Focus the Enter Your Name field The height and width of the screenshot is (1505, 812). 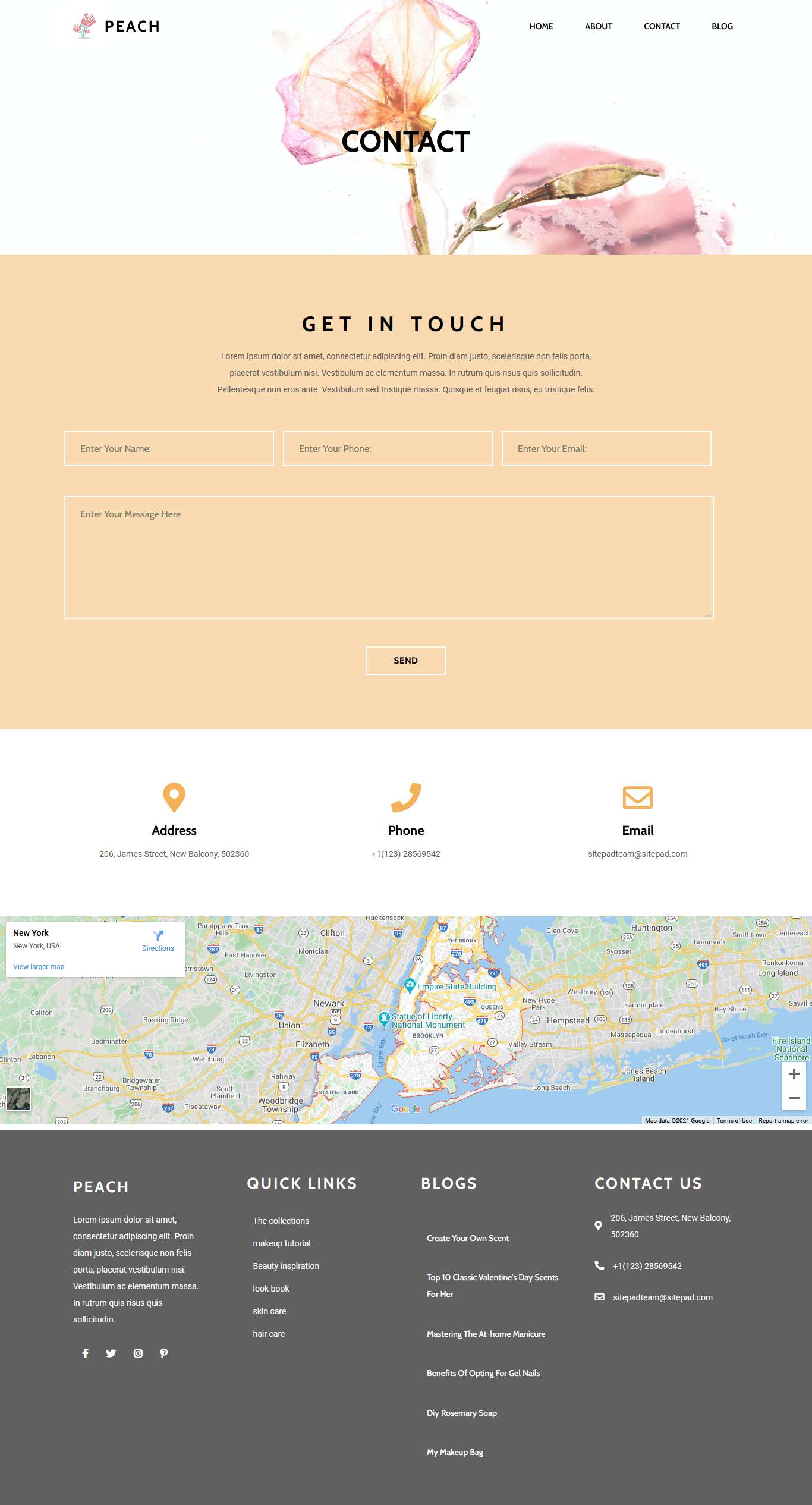pos(169,448)
